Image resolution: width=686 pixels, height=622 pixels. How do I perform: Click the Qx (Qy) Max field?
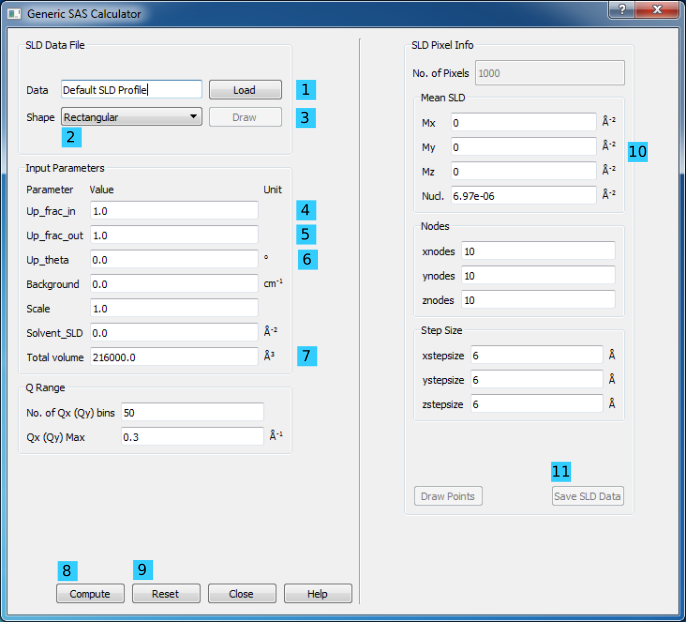(x=191, y=436)
